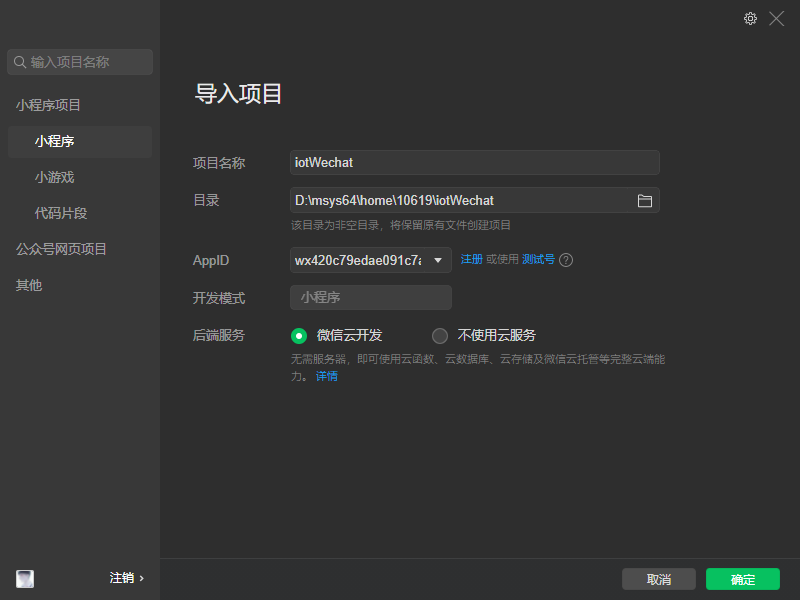Open the 开发模式 dropdown
Screen dimensions: 800x600
click(x=371, y=297)
